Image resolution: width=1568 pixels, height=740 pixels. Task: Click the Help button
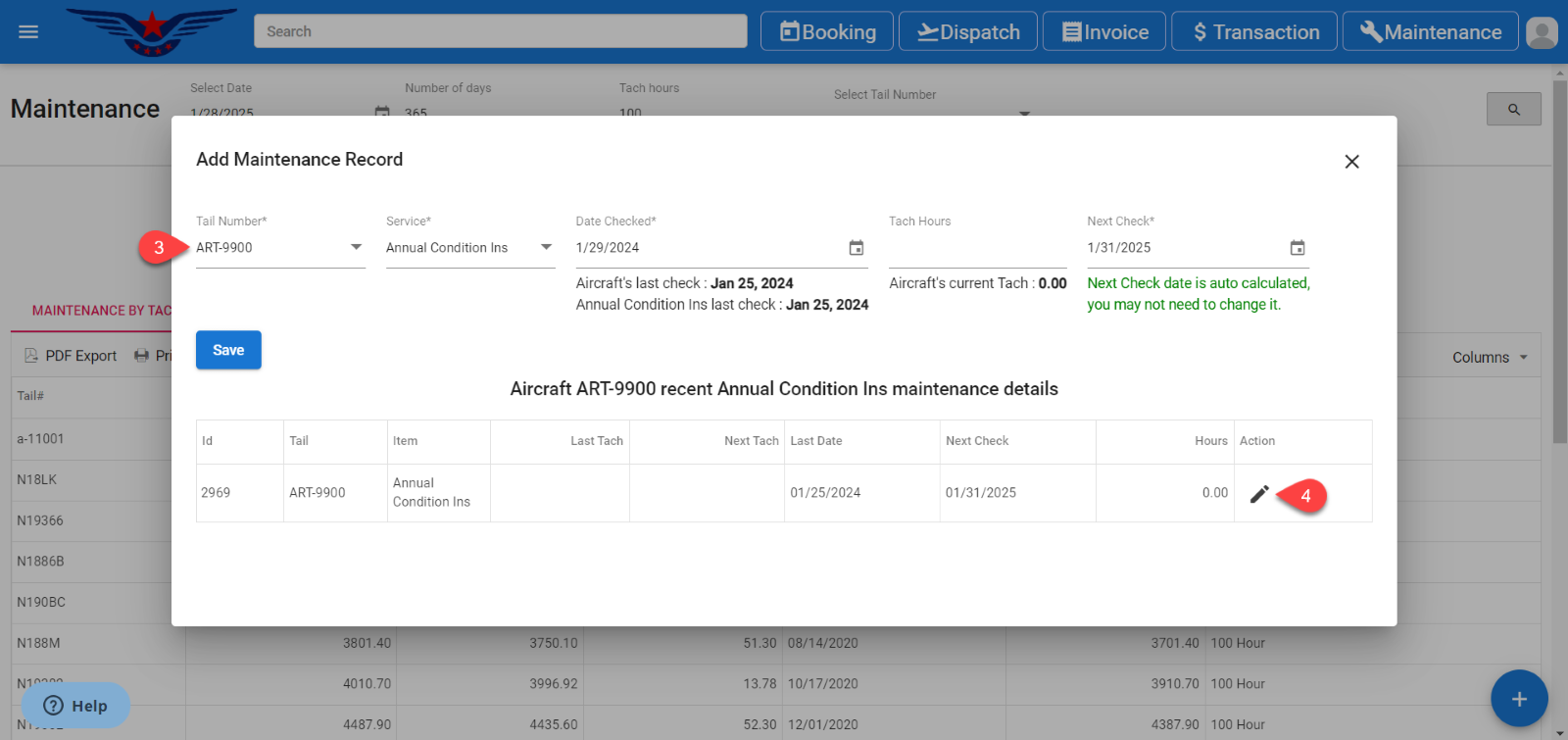pyautogui.click(x=75, y=706)
